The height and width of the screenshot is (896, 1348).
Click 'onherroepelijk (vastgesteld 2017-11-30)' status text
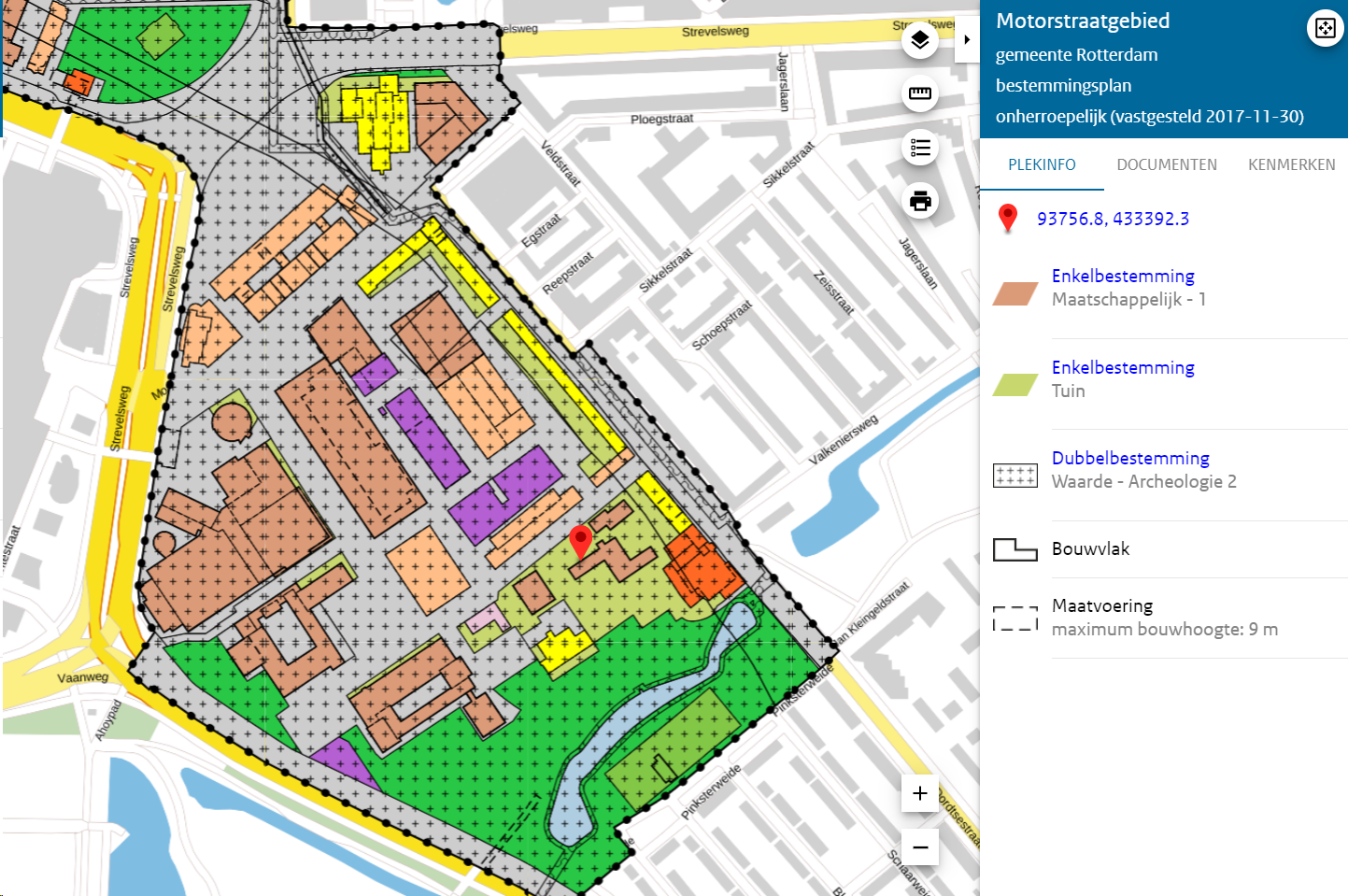pyautogui.click(x=1149, y=116)
